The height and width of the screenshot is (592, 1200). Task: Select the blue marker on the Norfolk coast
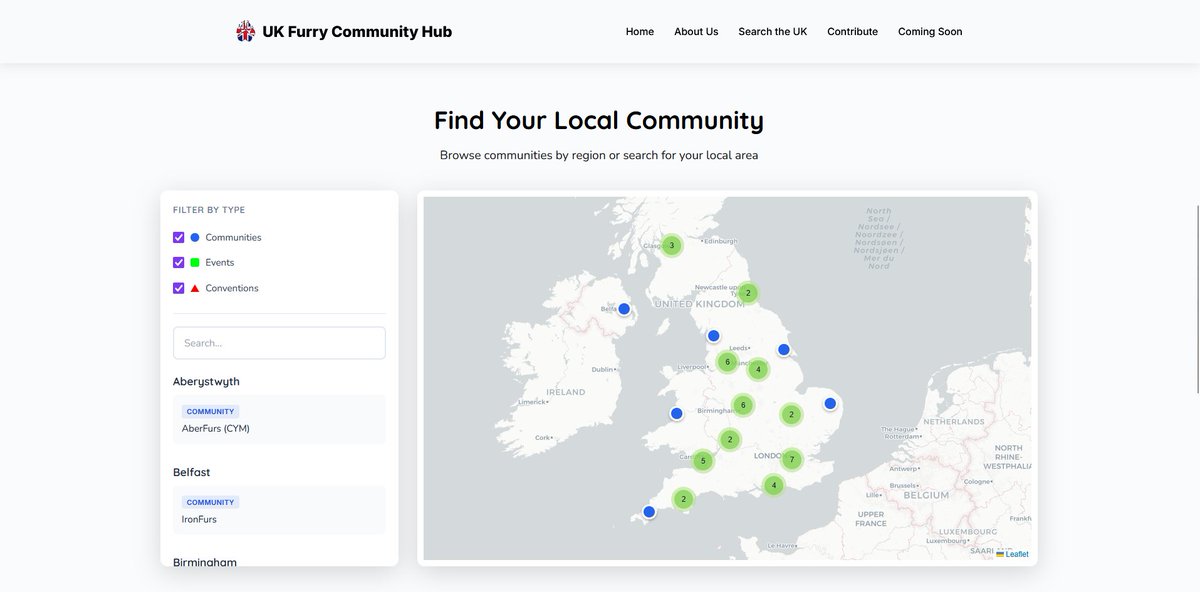[830, 403]
